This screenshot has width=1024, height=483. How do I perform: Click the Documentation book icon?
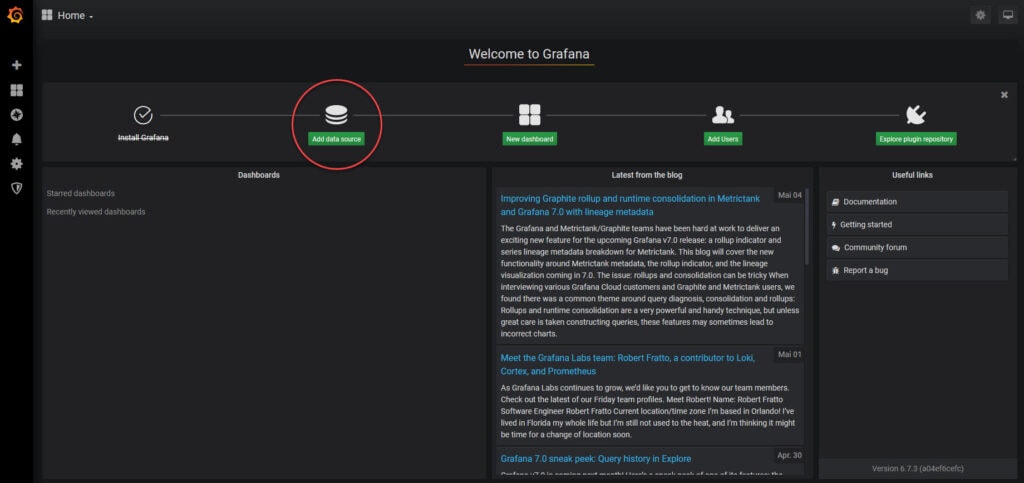click(x=835, y=202)
